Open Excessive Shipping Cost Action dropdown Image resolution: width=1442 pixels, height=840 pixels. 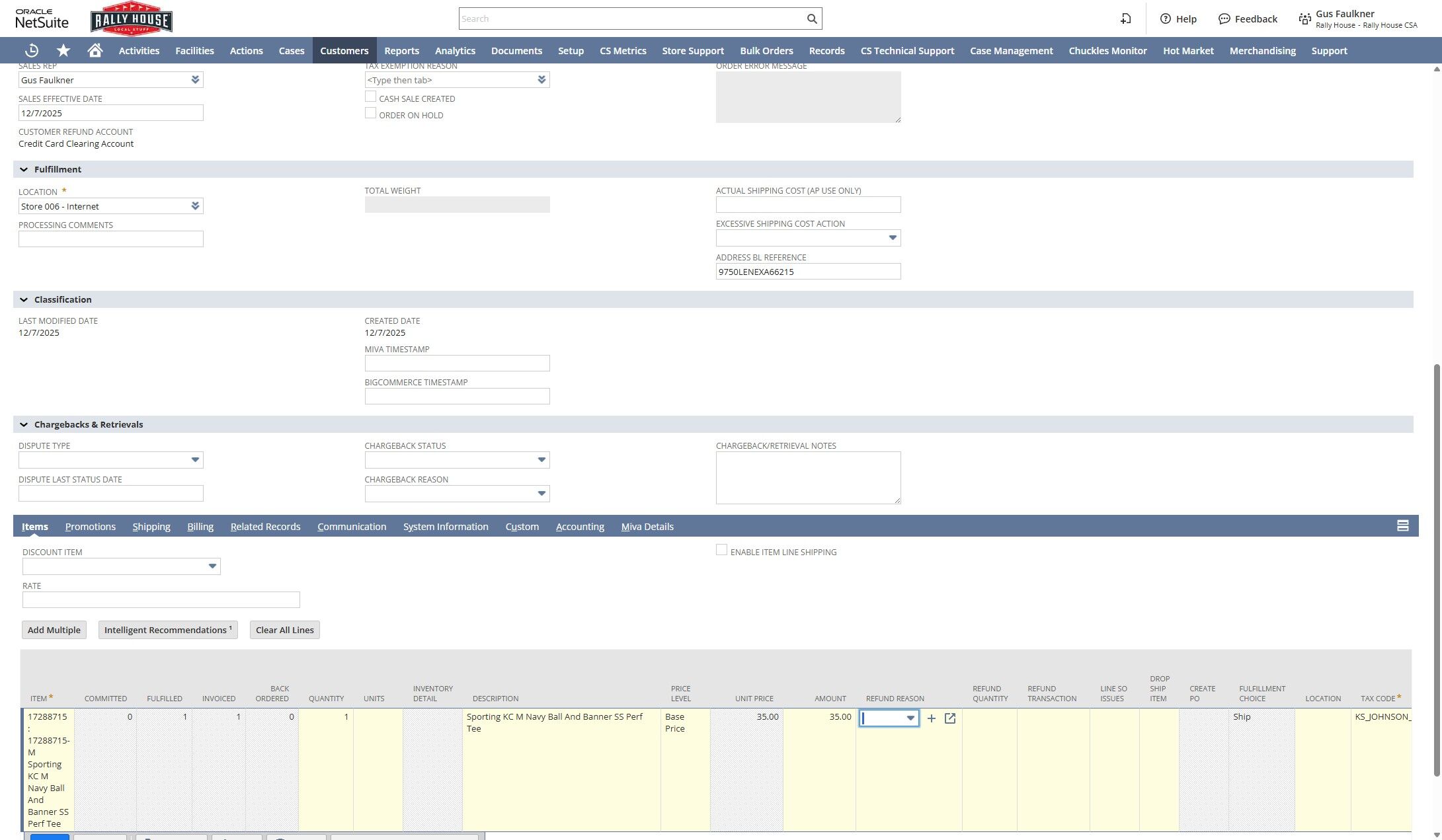[893, 238]
